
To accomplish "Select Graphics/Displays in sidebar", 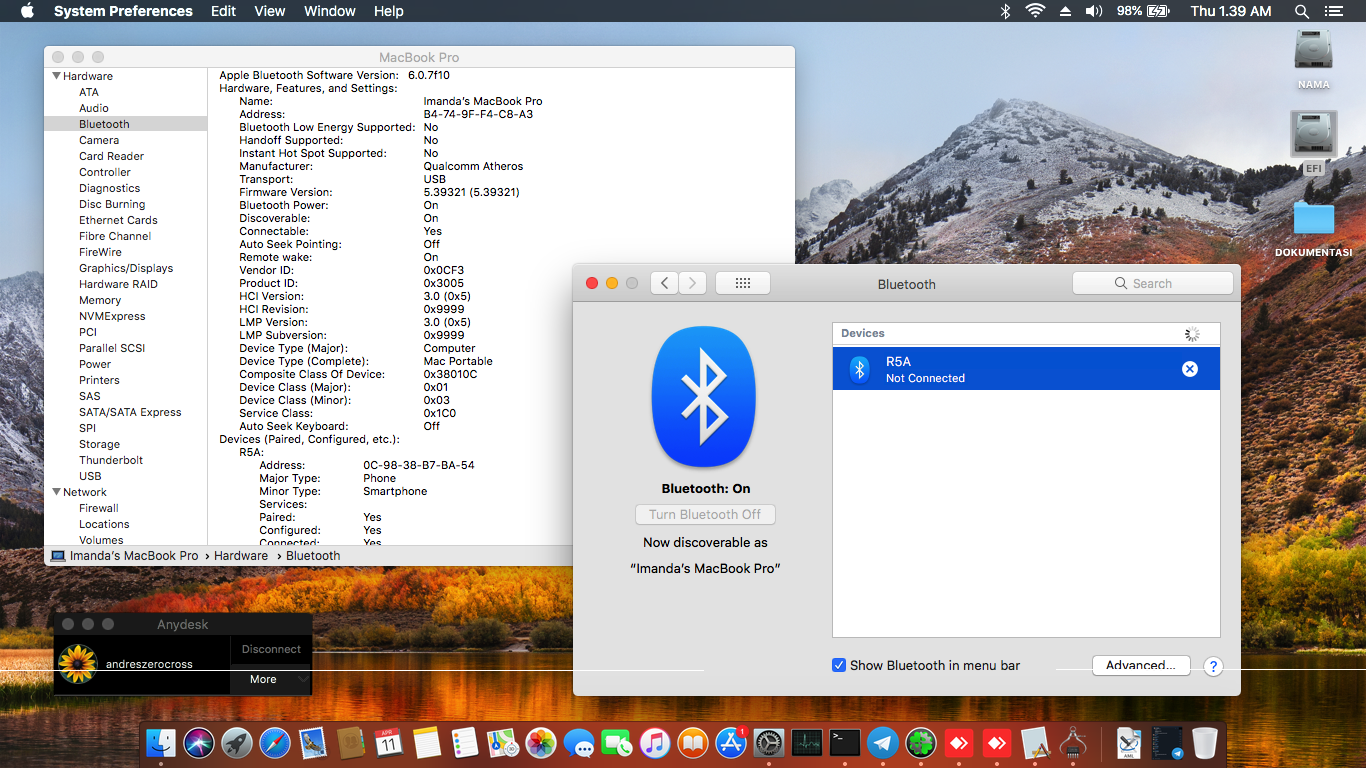I will [x=126, y=268].
